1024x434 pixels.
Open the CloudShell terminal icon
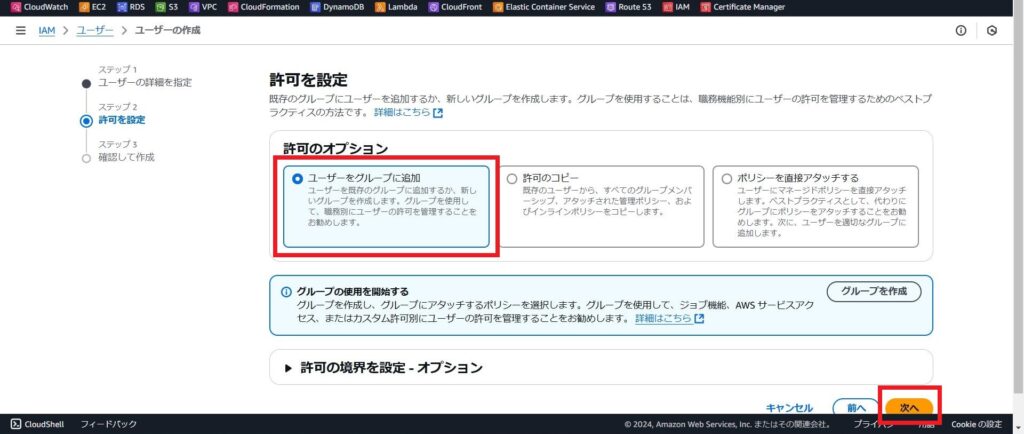[x=16, y=424]
